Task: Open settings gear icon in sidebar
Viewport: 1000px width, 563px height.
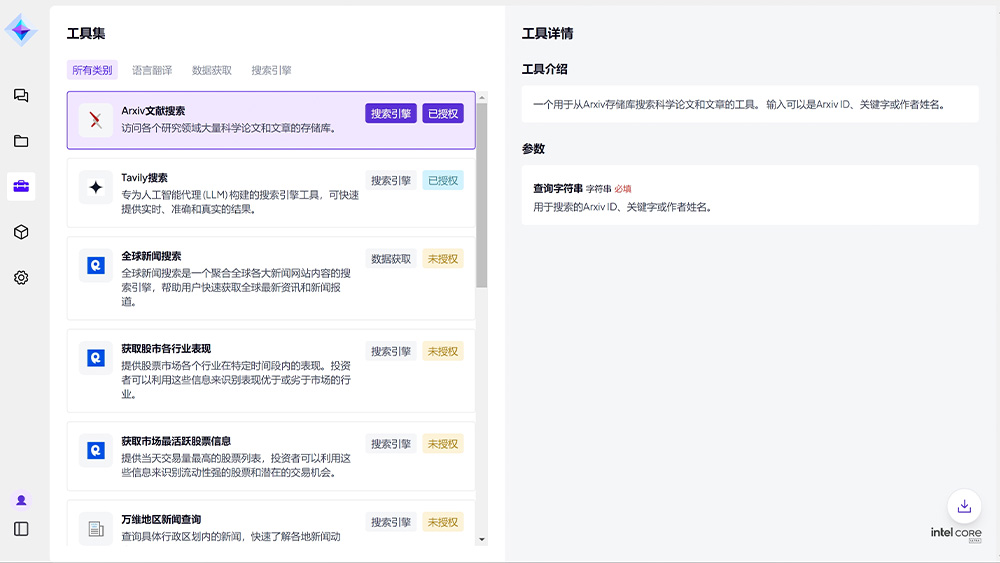Action: coord(21,278)
